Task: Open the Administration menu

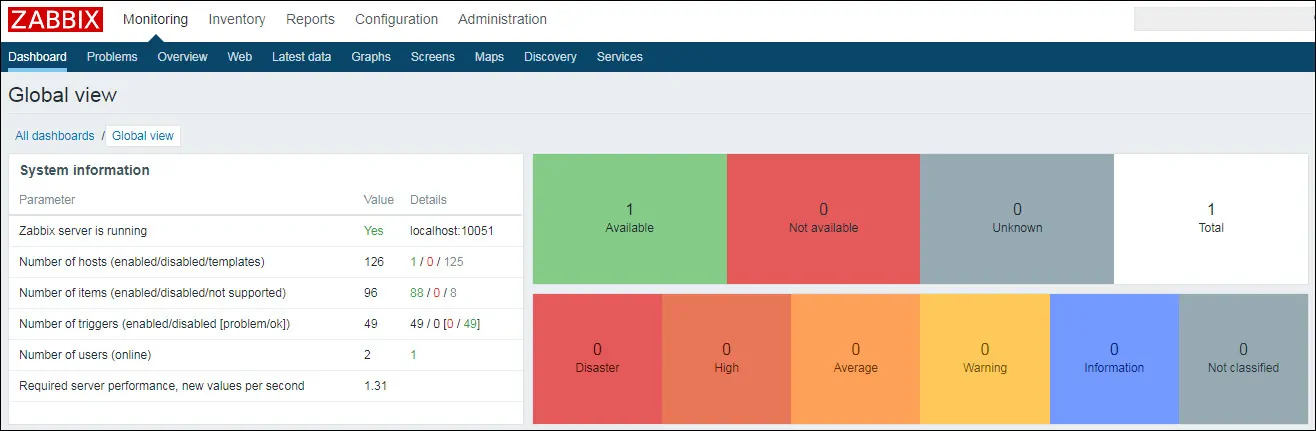Action: 502,19
